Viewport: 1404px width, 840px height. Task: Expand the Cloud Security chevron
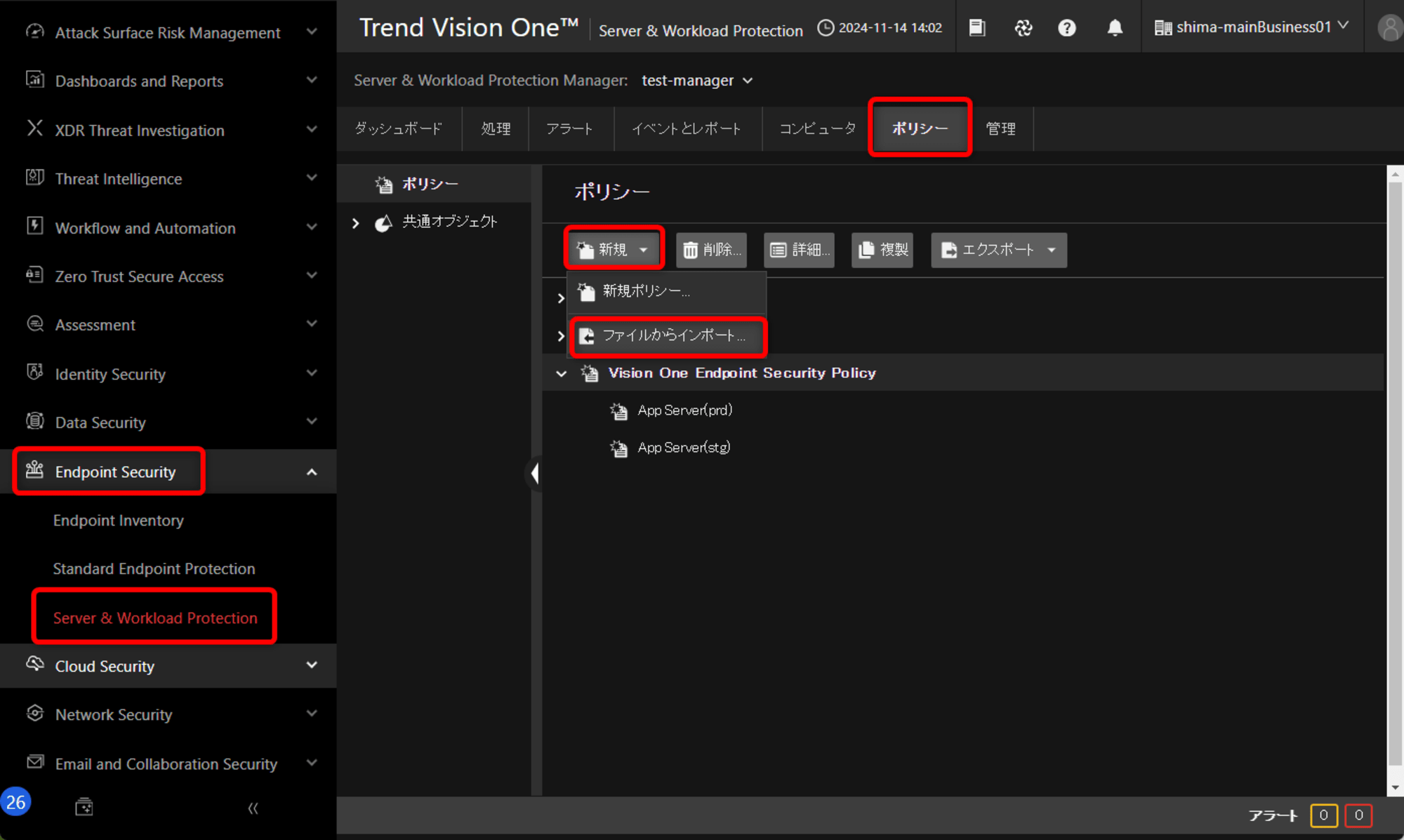312,665
